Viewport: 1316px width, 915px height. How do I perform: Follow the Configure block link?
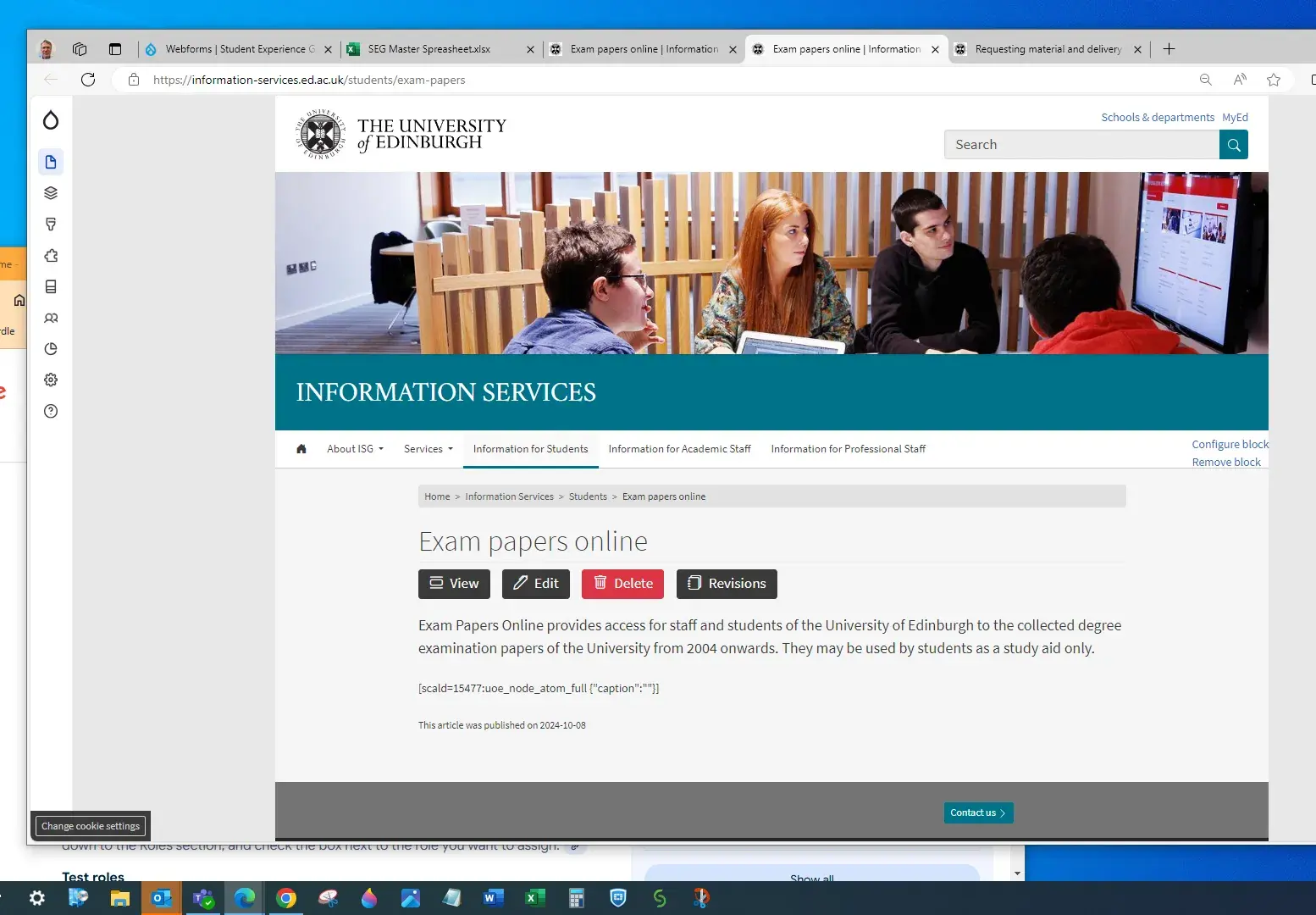coord(1230,444)
